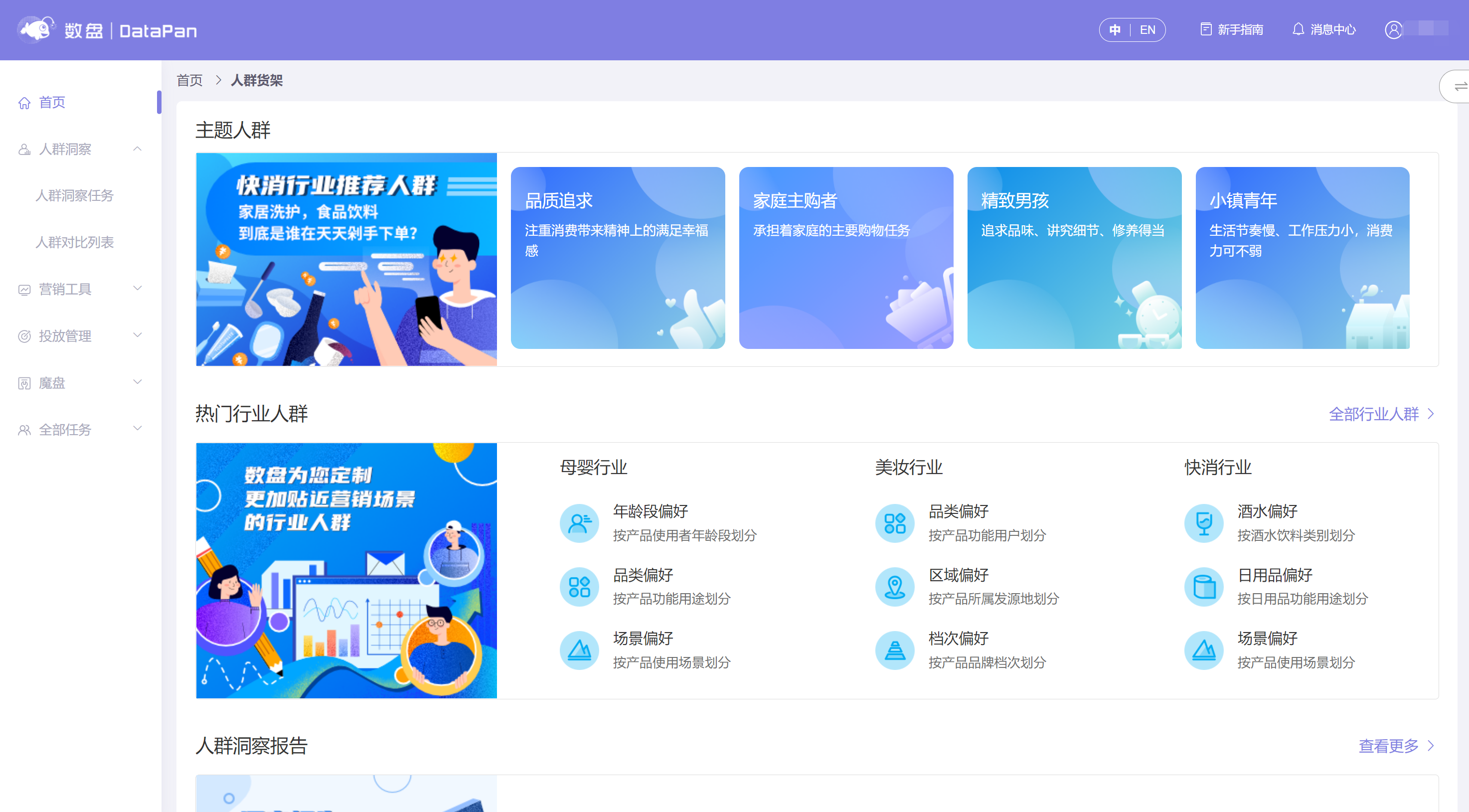Screen dimensions: 1469x812
Task: Click 年龄段偏好 text in 母婴行业
Action: pos(651,512)
